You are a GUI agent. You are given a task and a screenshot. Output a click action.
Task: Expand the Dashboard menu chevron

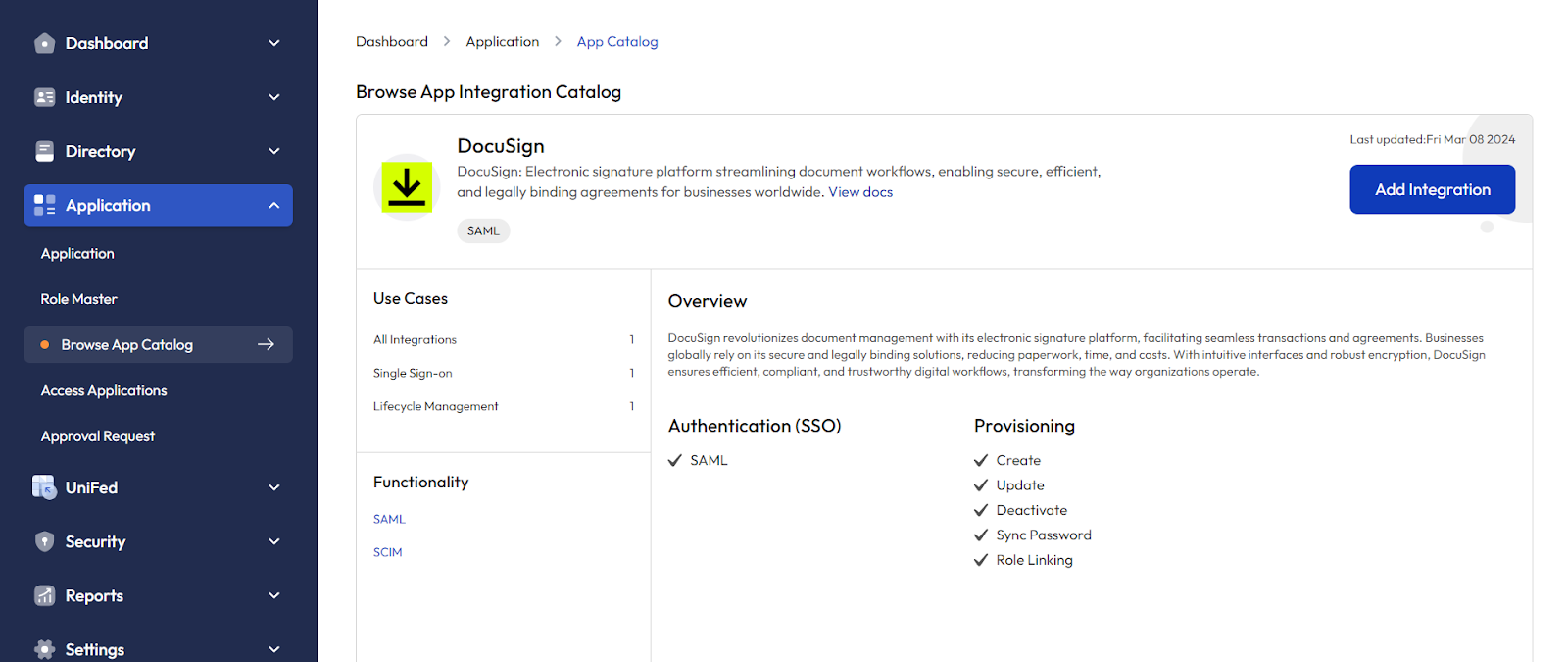click(274, 43)
